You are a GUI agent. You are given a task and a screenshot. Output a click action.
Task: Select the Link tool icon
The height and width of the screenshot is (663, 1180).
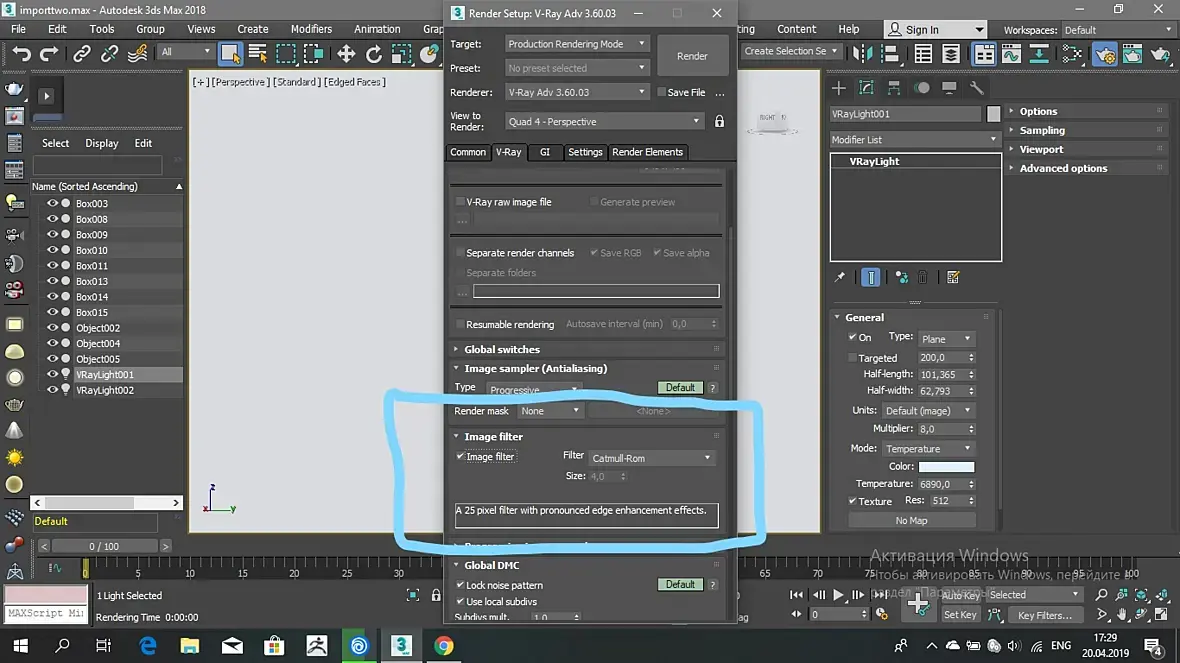[81, 53]
